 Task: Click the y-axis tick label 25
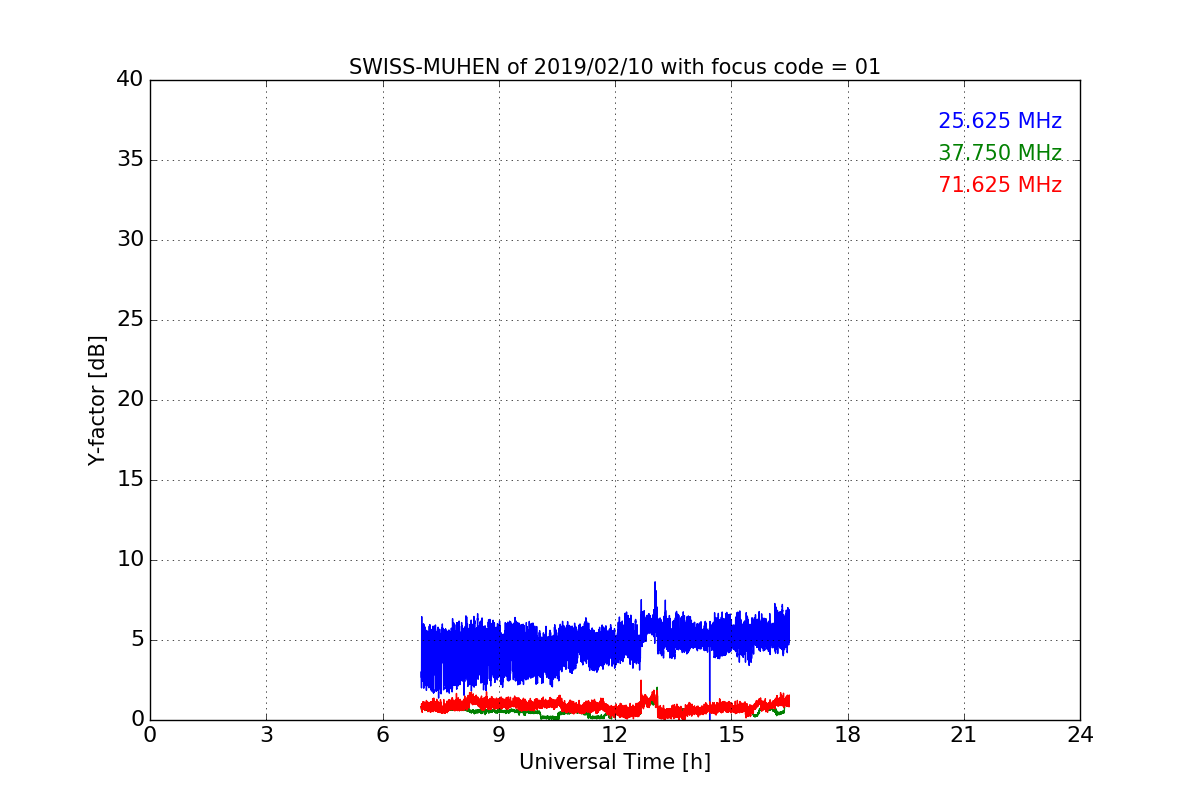(130, 320)
